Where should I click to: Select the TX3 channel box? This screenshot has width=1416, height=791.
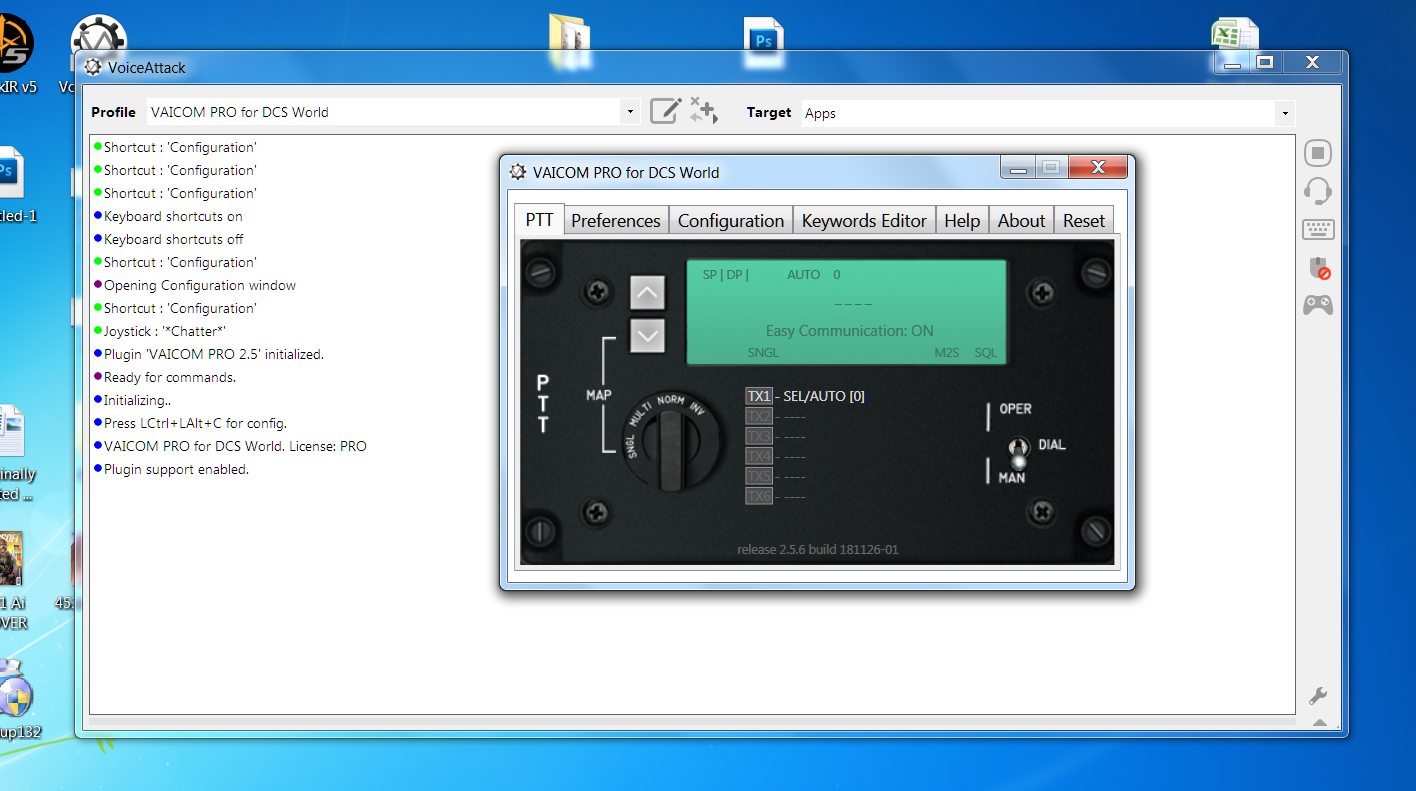[x=759, y=436]
